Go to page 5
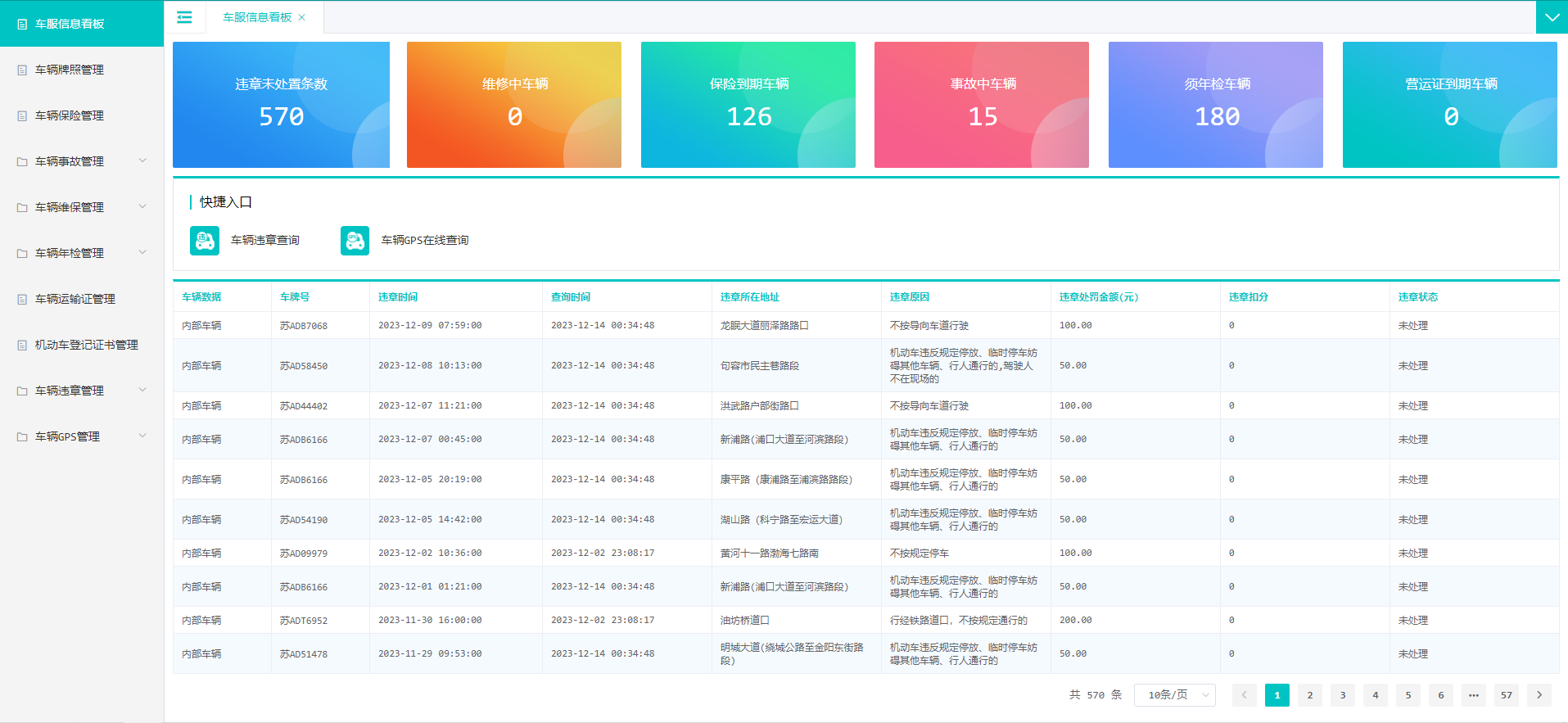Image resolution: width=1568 pixels, height=723 pixels. click(x=1408, y=695)
